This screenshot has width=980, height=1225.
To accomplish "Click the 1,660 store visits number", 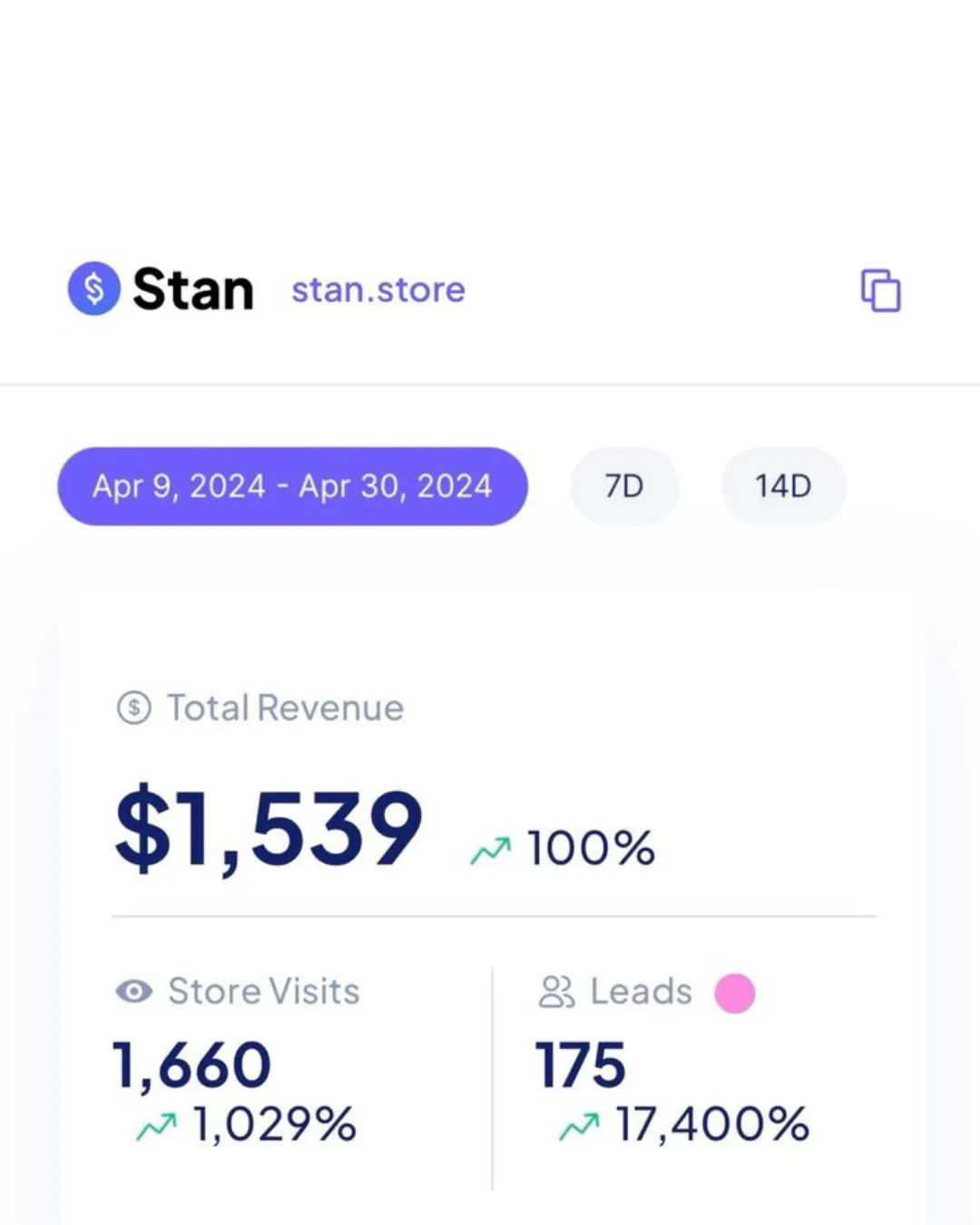I will tap(191, 1064).
